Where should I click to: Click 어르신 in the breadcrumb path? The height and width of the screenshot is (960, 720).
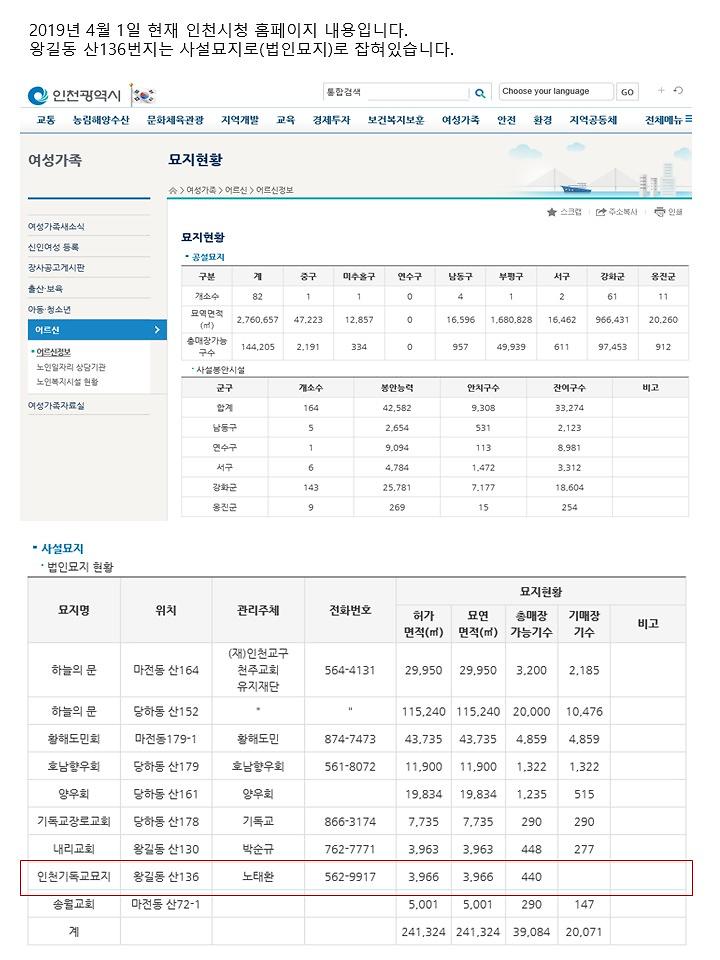(x=236, y=190)
